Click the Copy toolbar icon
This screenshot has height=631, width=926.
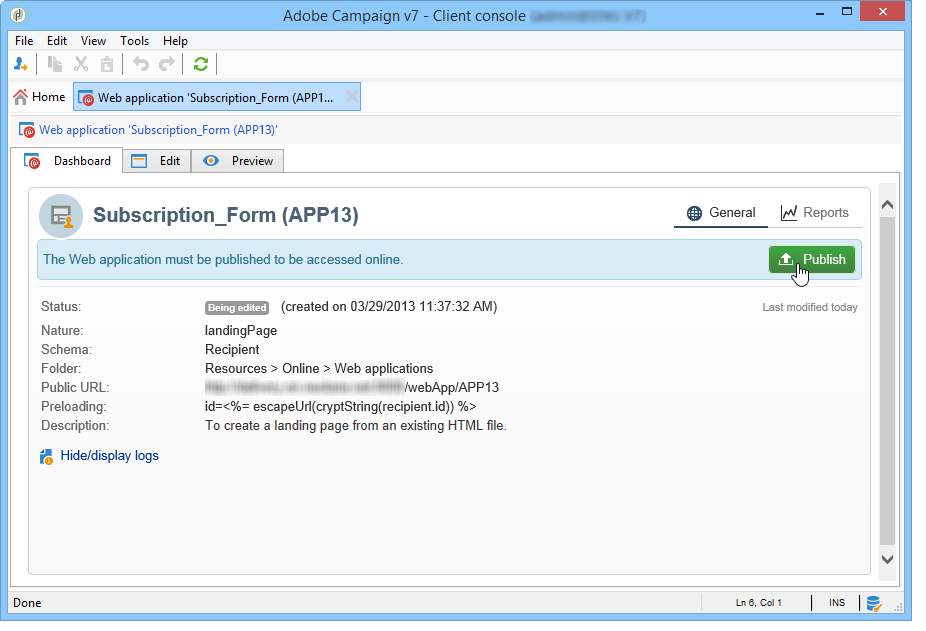[x=55, y=64]
